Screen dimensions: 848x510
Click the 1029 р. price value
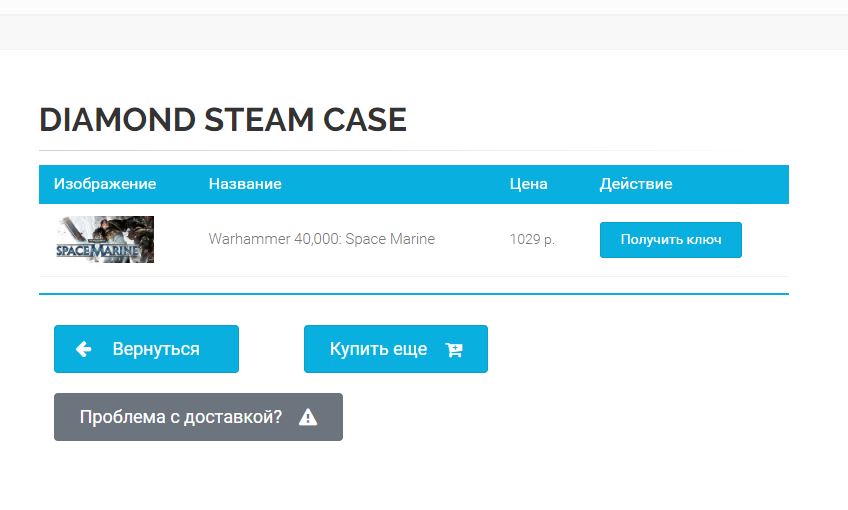[532, 240]
